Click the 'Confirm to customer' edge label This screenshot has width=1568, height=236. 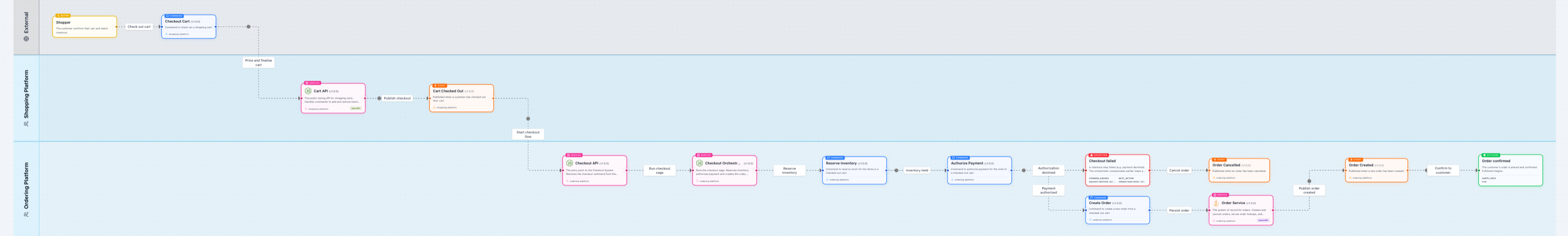(x=1443, y=170)
